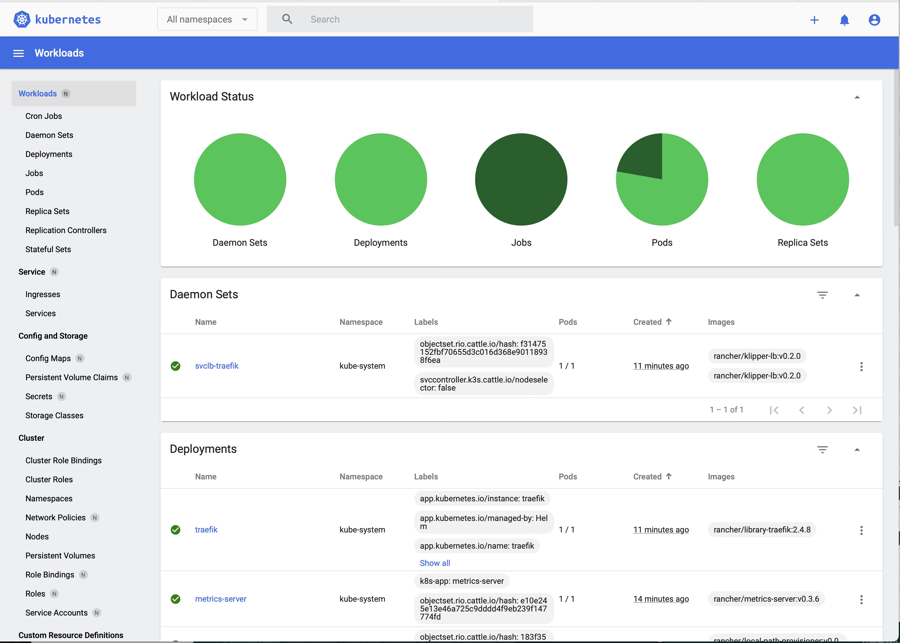The image size is (900, 643).
Task: Open Deployments in sidebar
Action: click(49, 154)
